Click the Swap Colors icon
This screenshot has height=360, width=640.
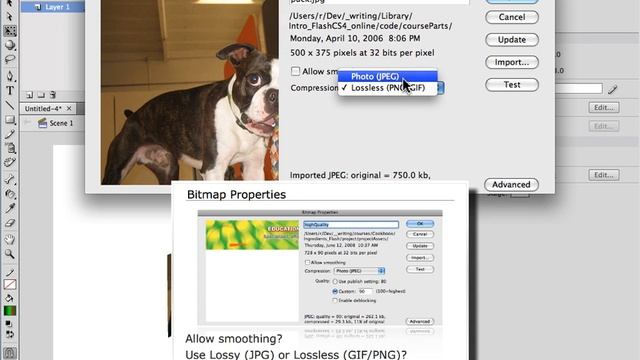point(10,334)
